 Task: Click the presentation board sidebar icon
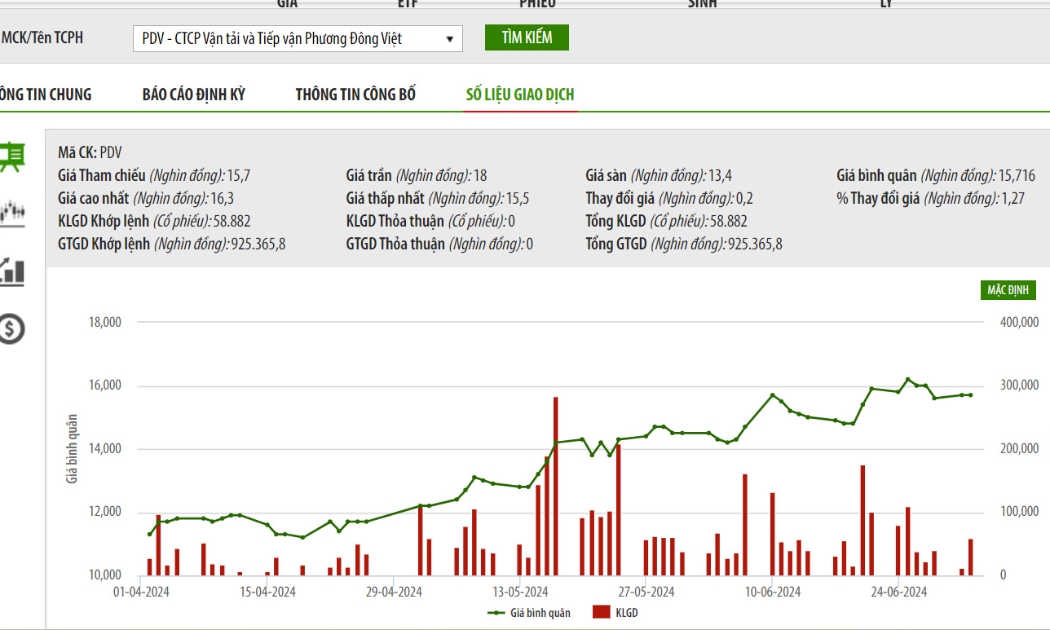[11, 157]
